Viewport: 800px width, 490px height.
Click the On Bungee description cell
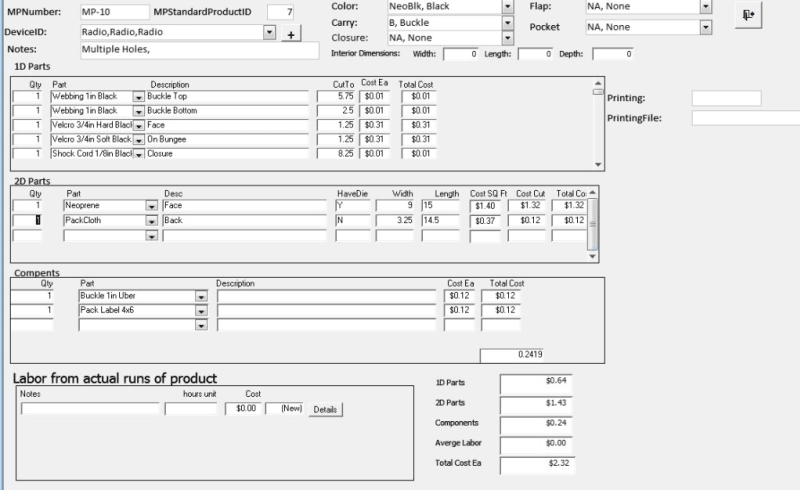(227, 139)
